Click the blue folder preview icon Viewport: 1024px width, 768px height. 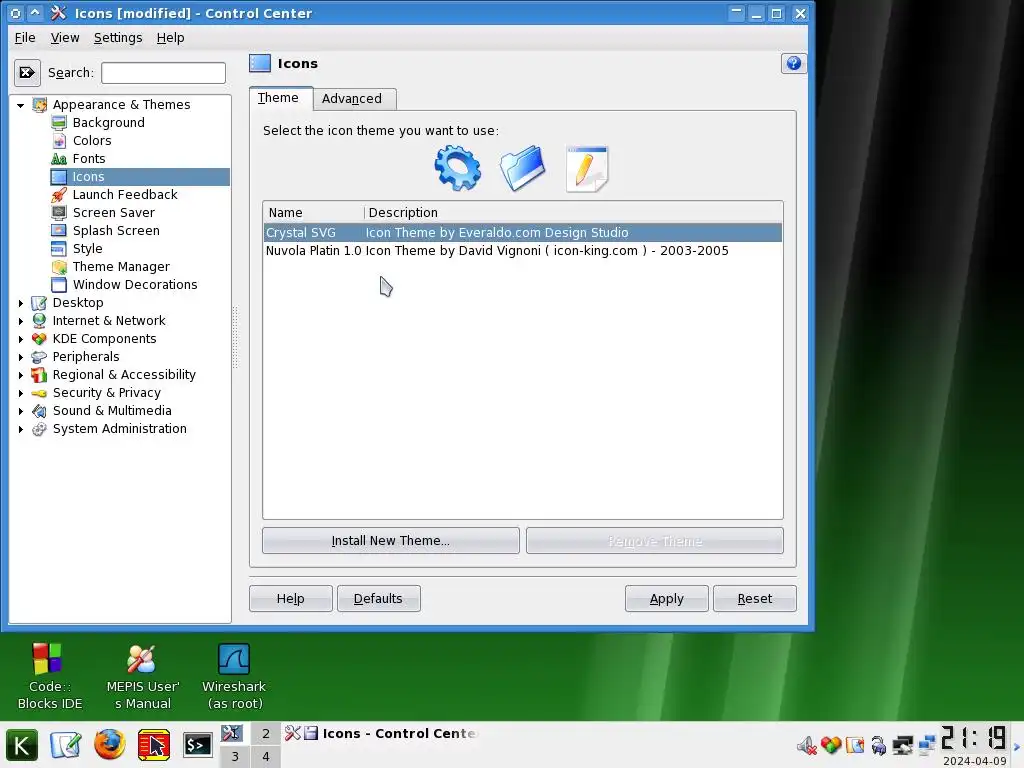coord(522,168)
